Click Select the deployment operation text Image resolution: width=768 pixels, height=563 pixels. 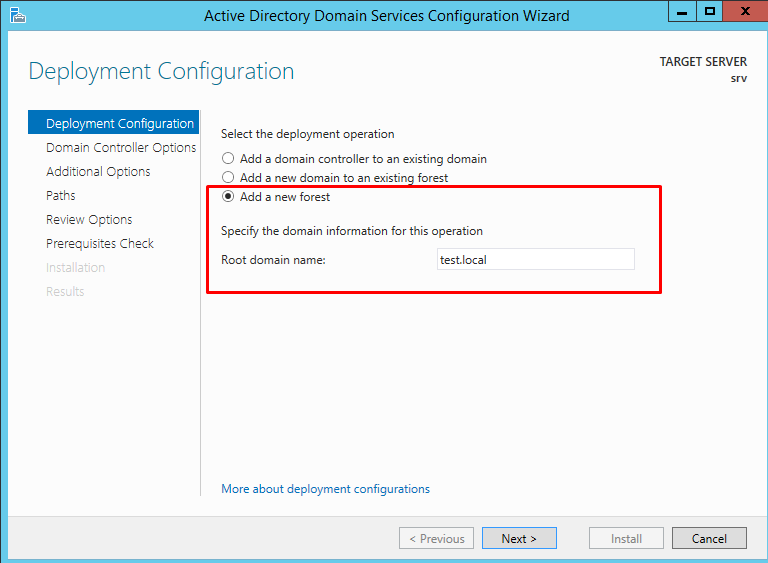(308, 134)
